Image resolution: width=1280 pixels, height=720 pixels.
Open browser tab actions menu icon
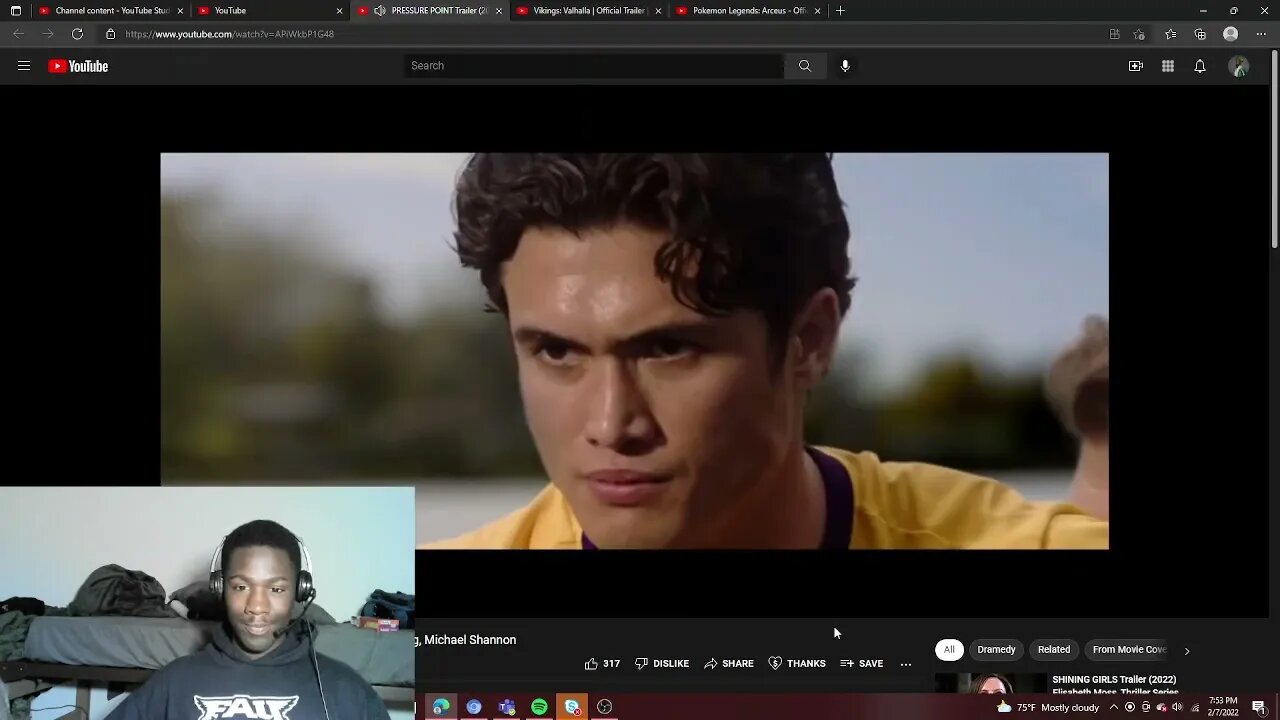pos(15,11)
